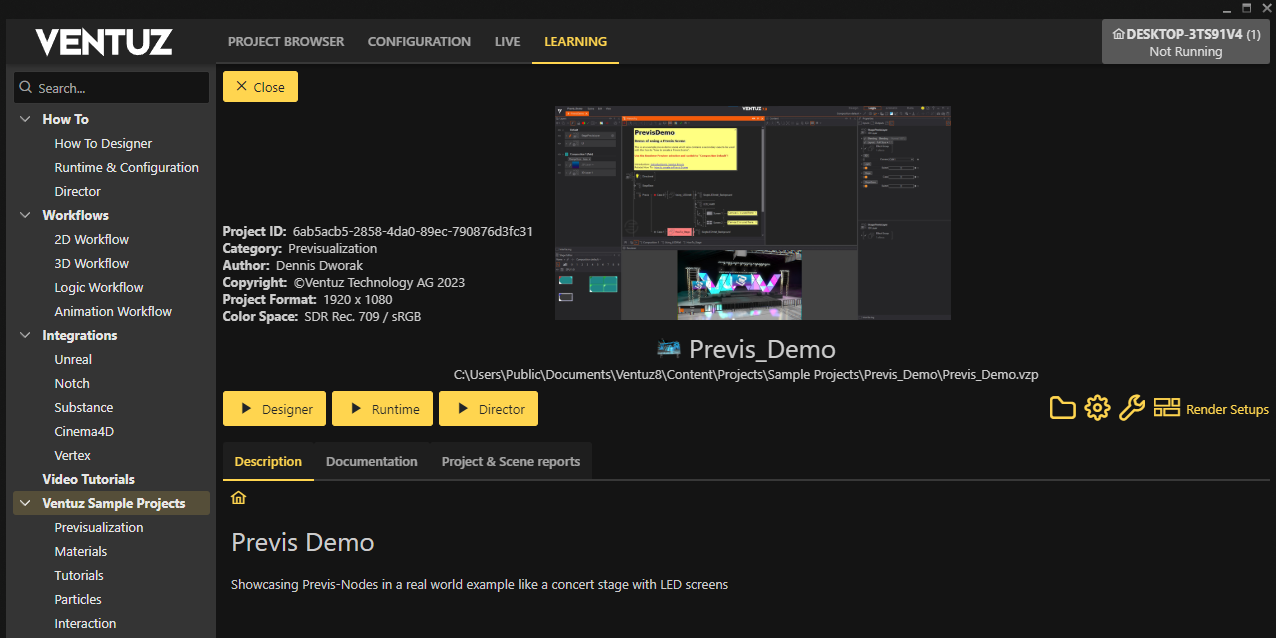Open the project folder icon
The image size is (1276, 638).
tap(1062, 408)
